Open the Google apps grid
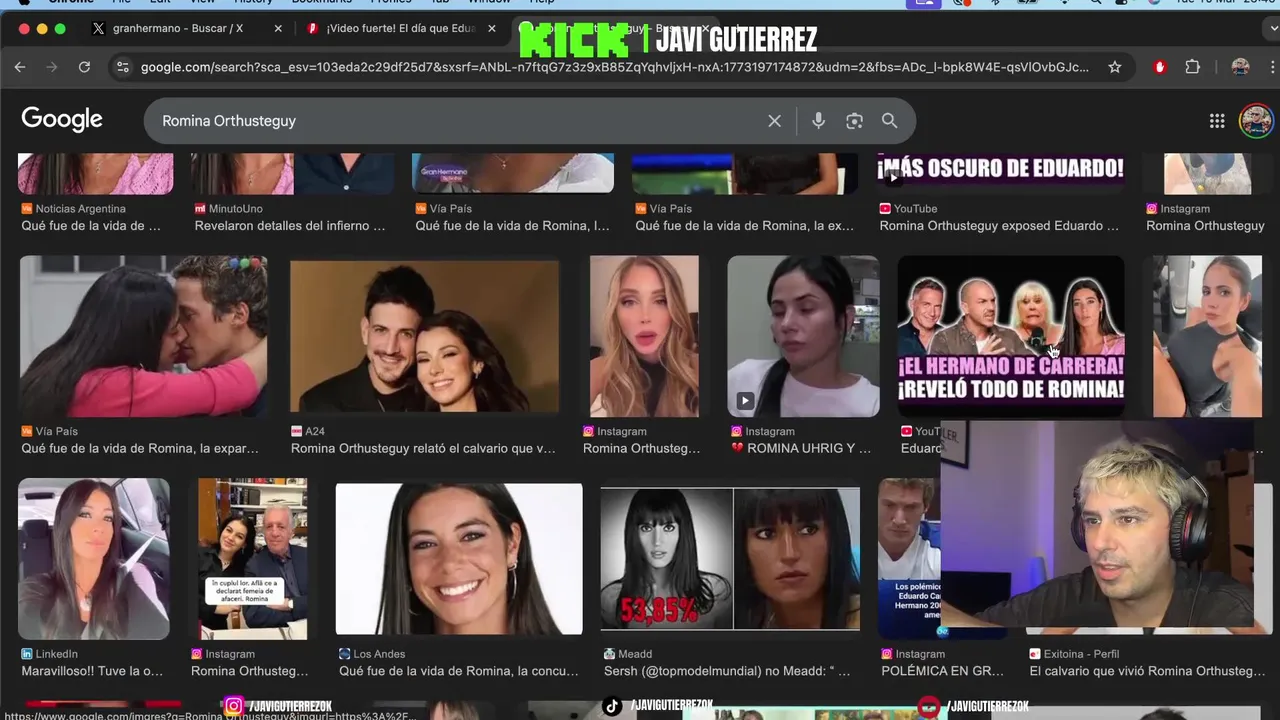This screenshot has height=720, width=1280. [x=1217, y=121]
